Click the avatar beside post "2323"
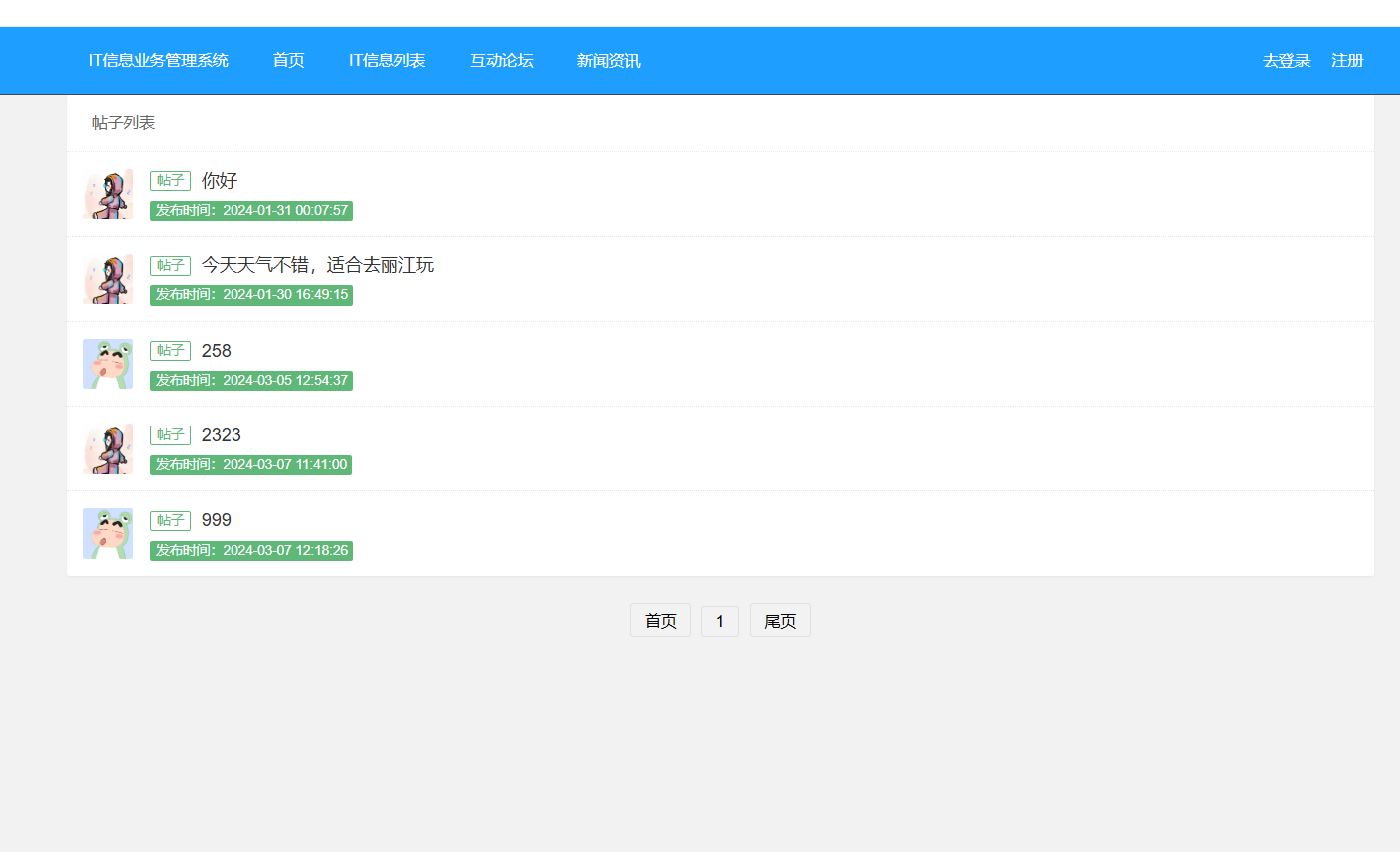The image size is (1400, 852). (x=108, y=448)
